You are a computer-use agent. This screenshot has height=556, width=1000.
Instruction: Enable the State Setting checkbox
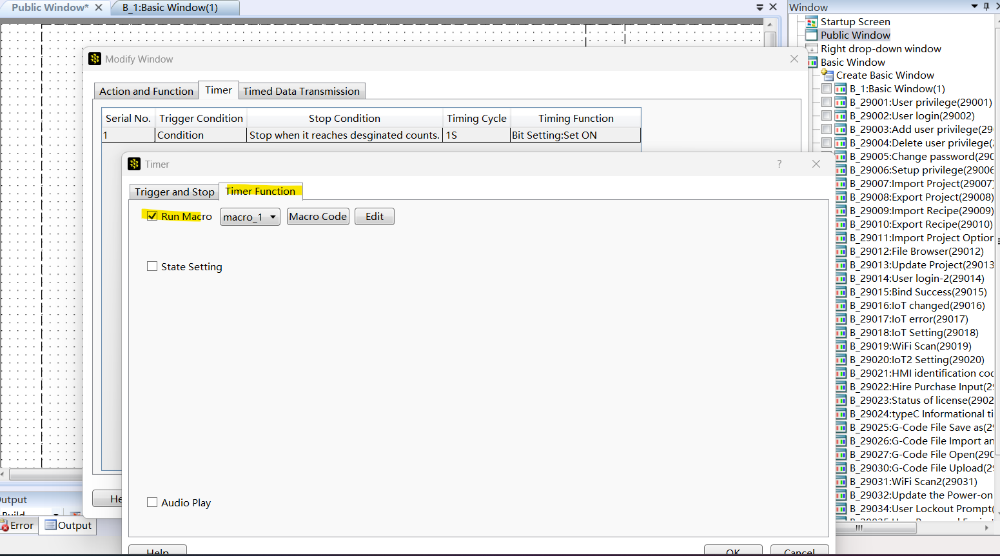click(152, 267)
